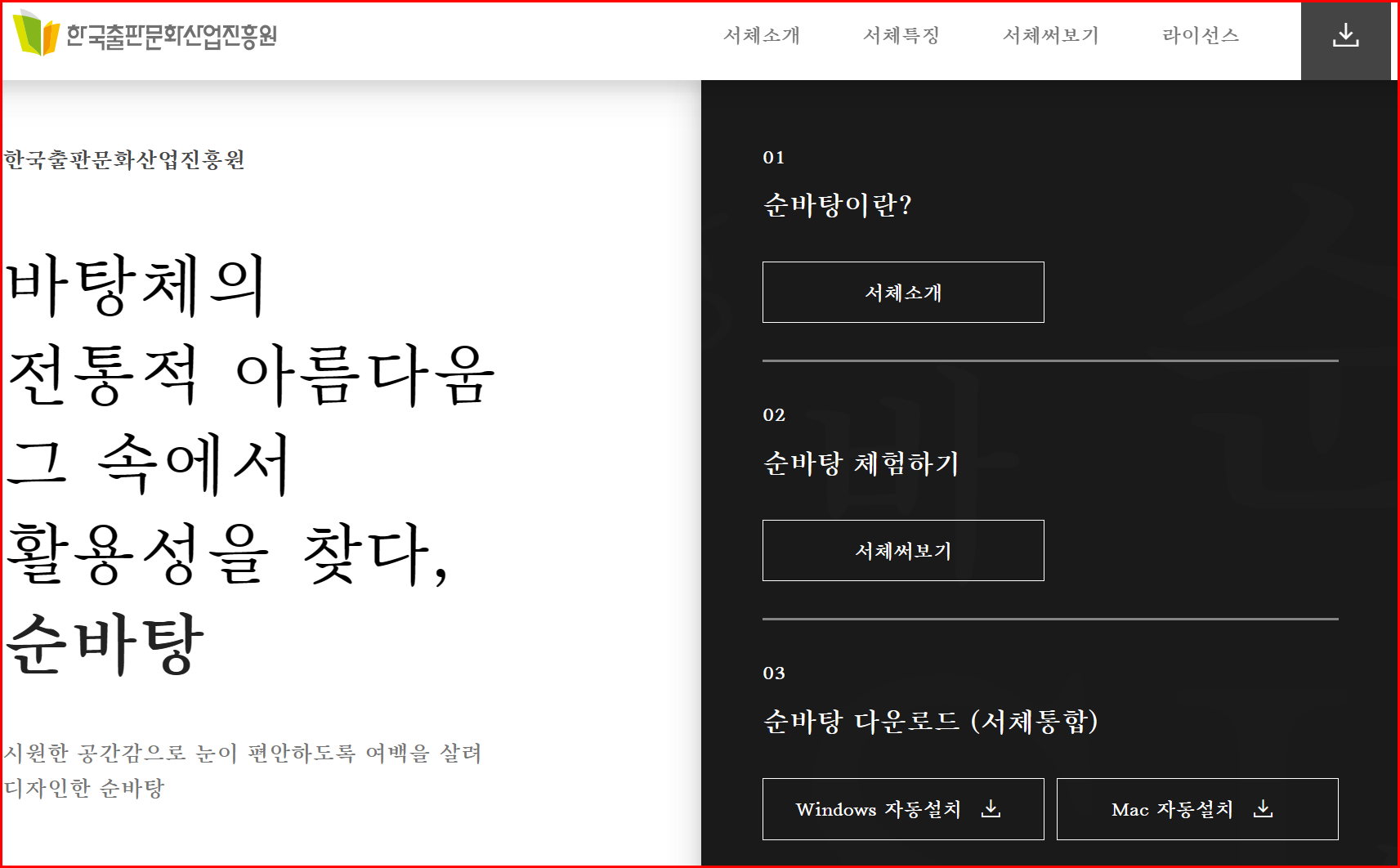1400x868 pixels.
Task: Click the headline line 전통적 아름다움
Action: (x=251, y=375)
